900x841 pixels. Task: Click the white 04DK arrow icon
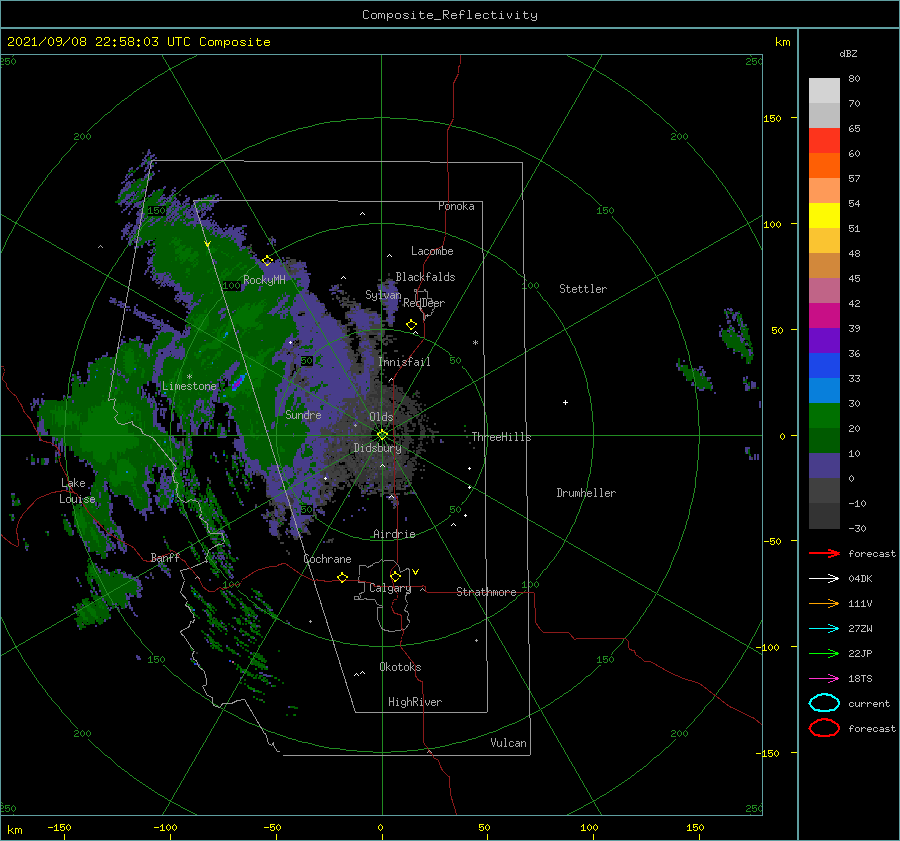(x=824, y=578)
